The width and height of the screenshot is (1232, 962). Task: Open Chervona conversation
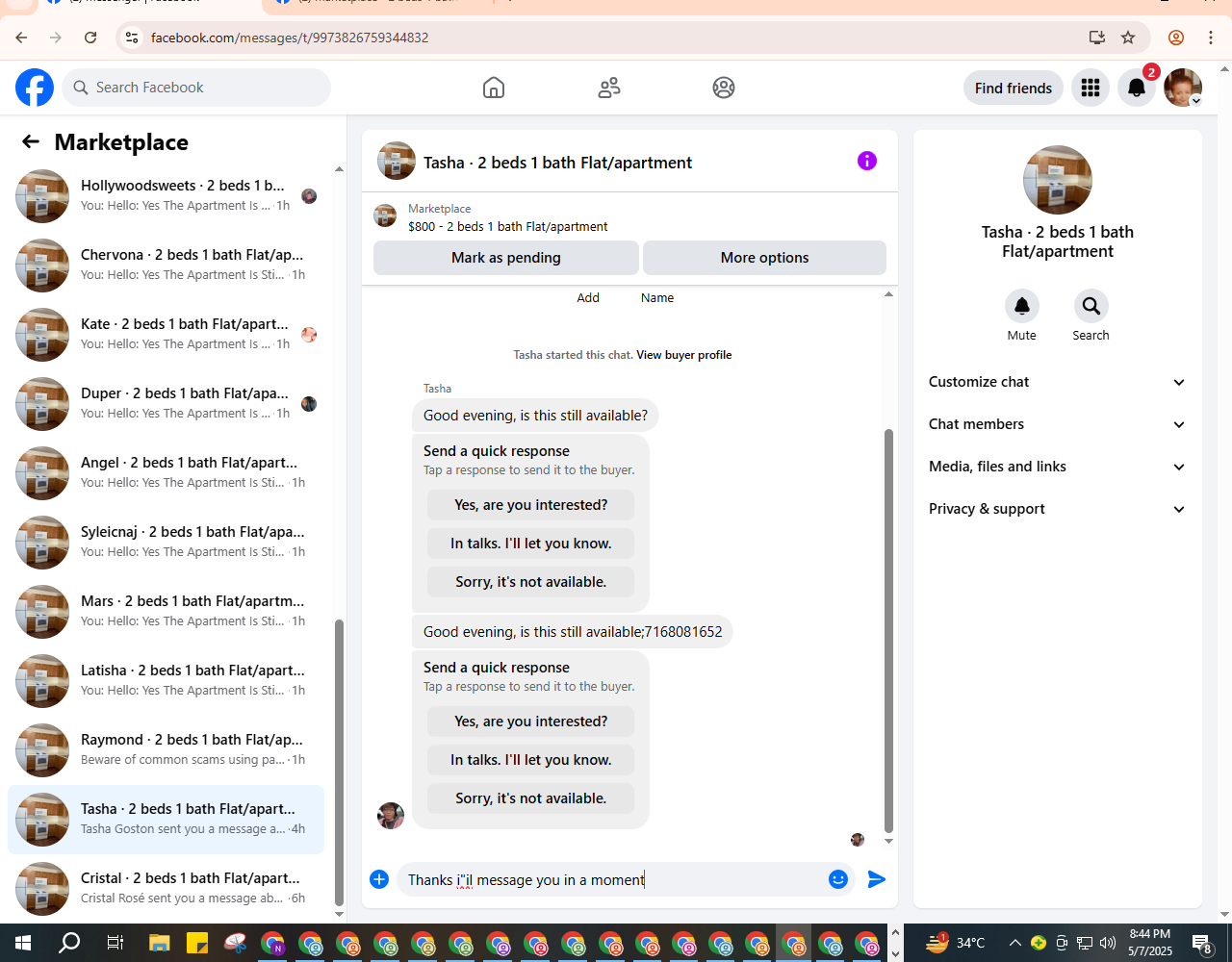pos(166,266)
